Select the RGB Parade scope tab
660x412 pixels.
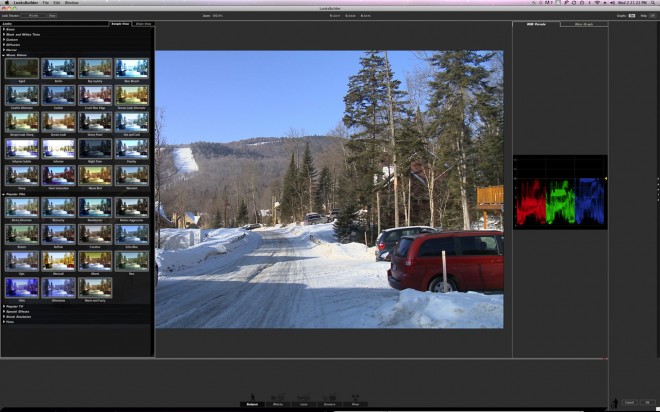[x=535, y=23]
